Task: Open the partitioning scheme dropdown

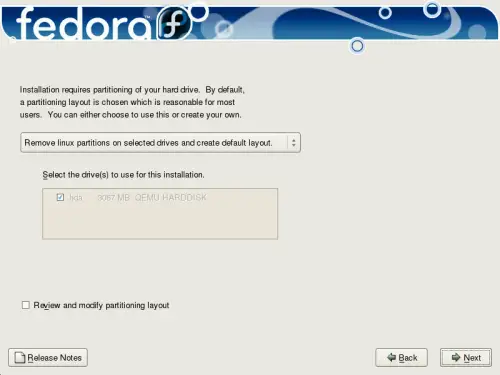Action: tap(160, 143)
